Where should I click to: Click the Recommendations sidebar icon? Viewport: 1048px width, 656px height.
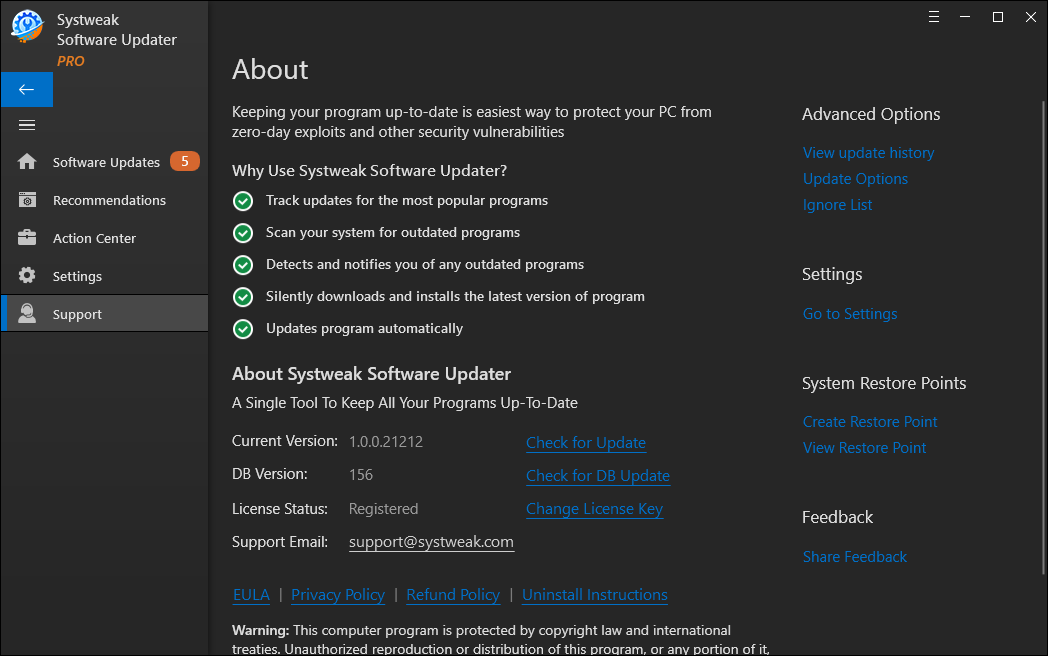[x=27, y=200]
